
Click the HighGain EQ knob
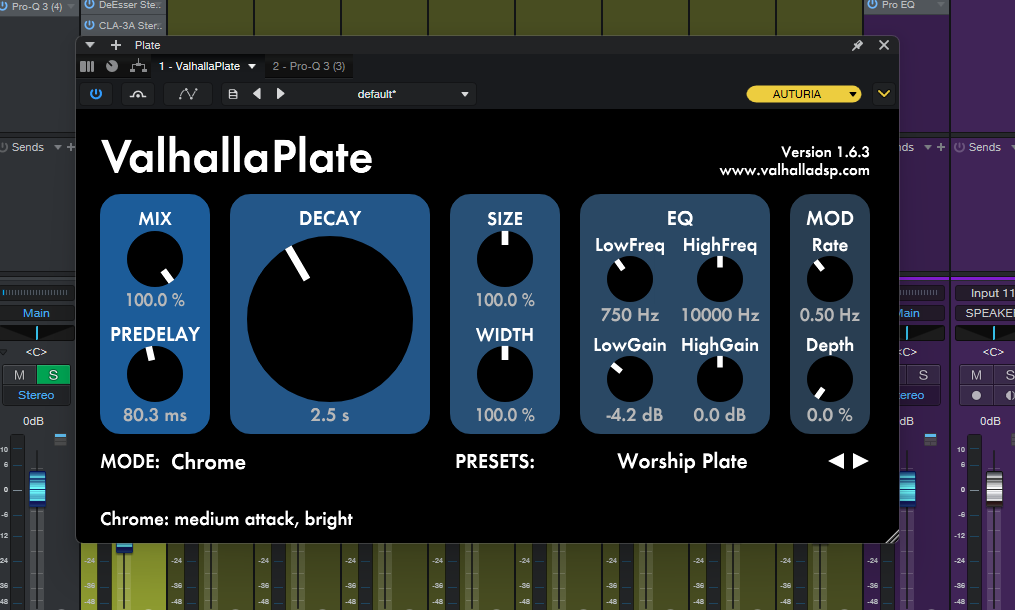tap(720, 379)
